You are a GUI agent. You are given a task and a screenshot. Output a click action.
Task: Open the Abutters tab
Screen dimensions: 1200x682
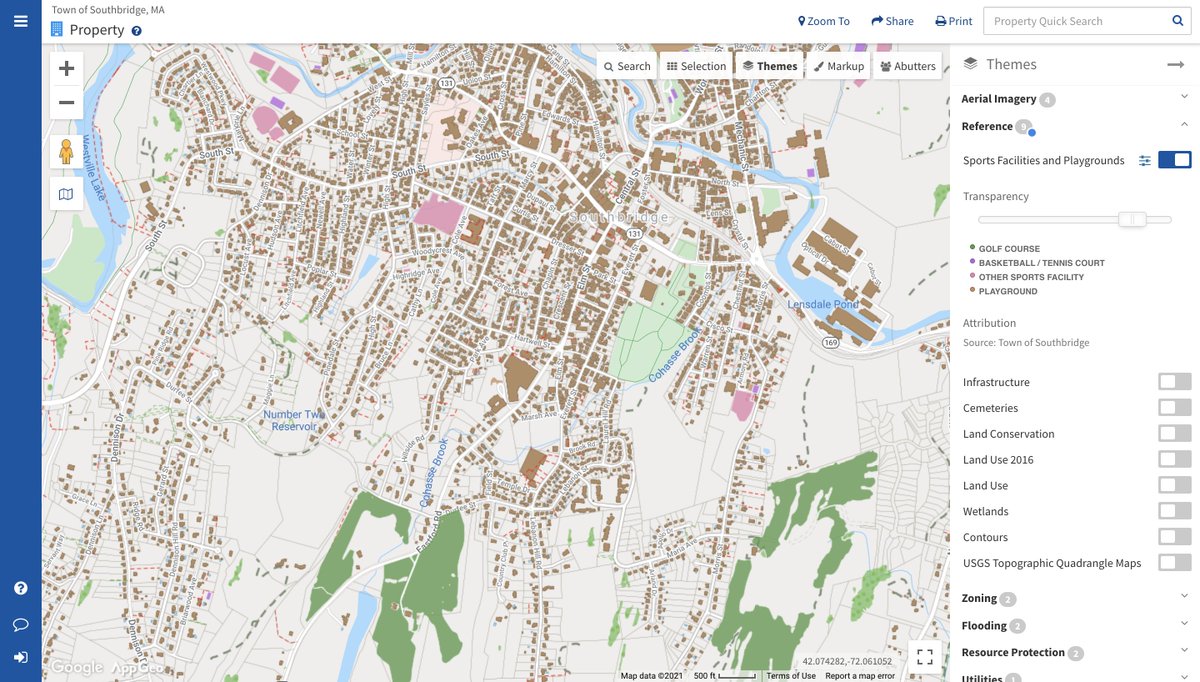coord(908,66)
